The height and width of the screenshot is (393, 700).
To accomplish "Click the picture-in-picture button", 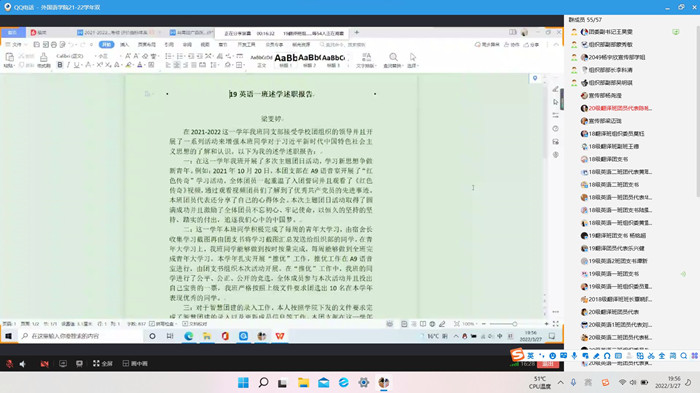I will tap(135, 364).
